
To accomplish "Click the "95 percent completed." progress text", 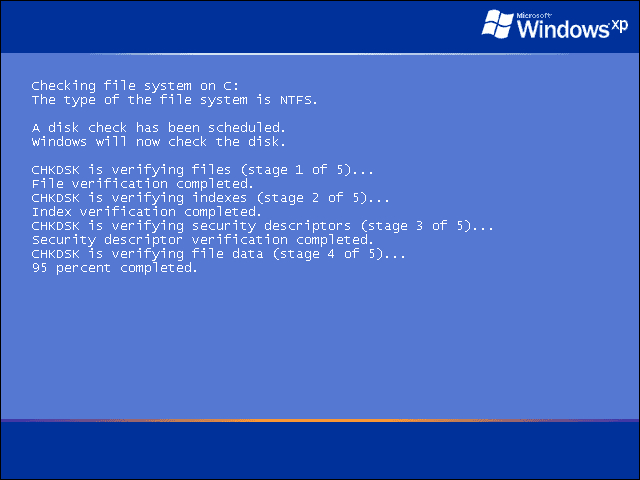I will (x=115, y=268).
